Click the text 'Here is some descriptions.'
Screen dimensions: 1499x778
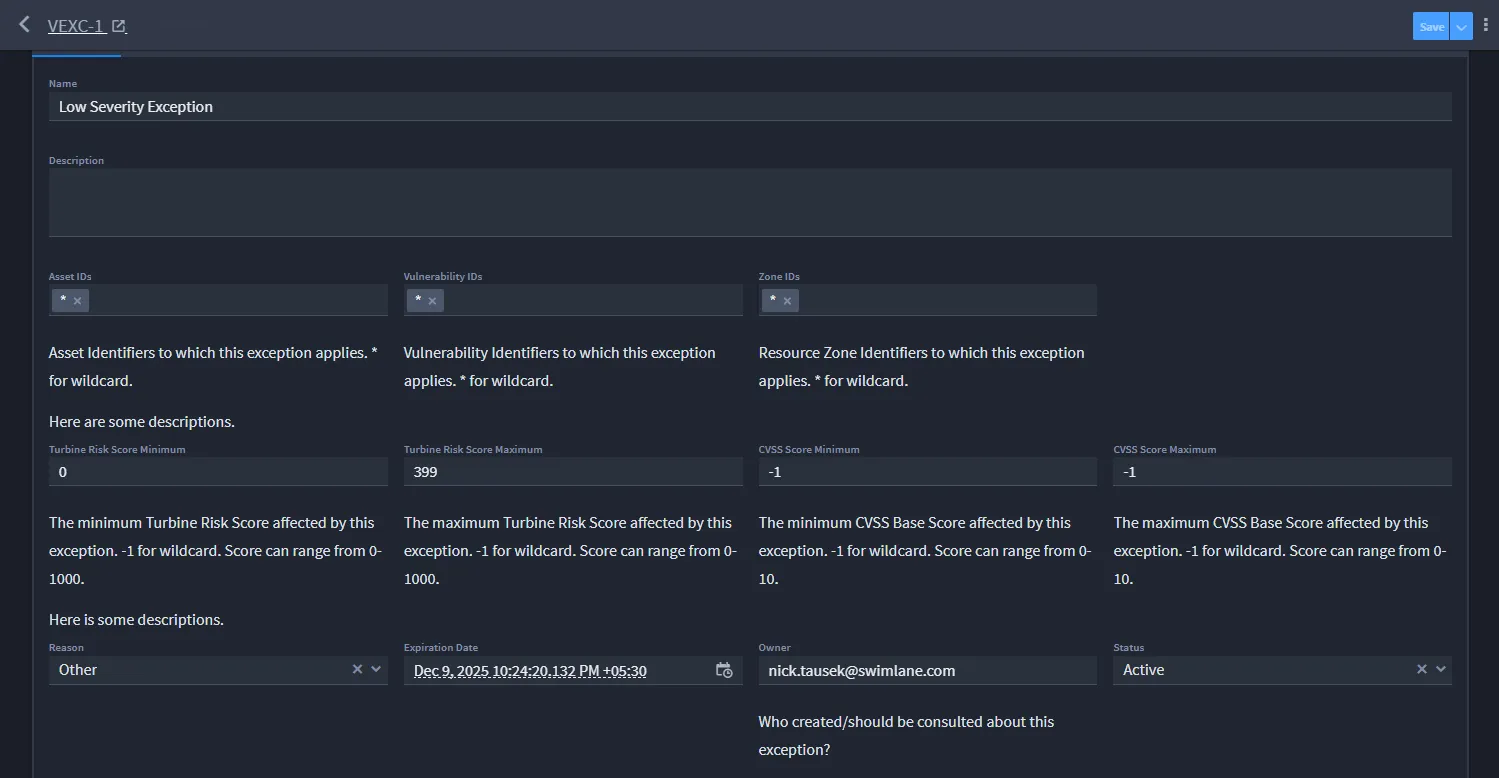(136, 620)
